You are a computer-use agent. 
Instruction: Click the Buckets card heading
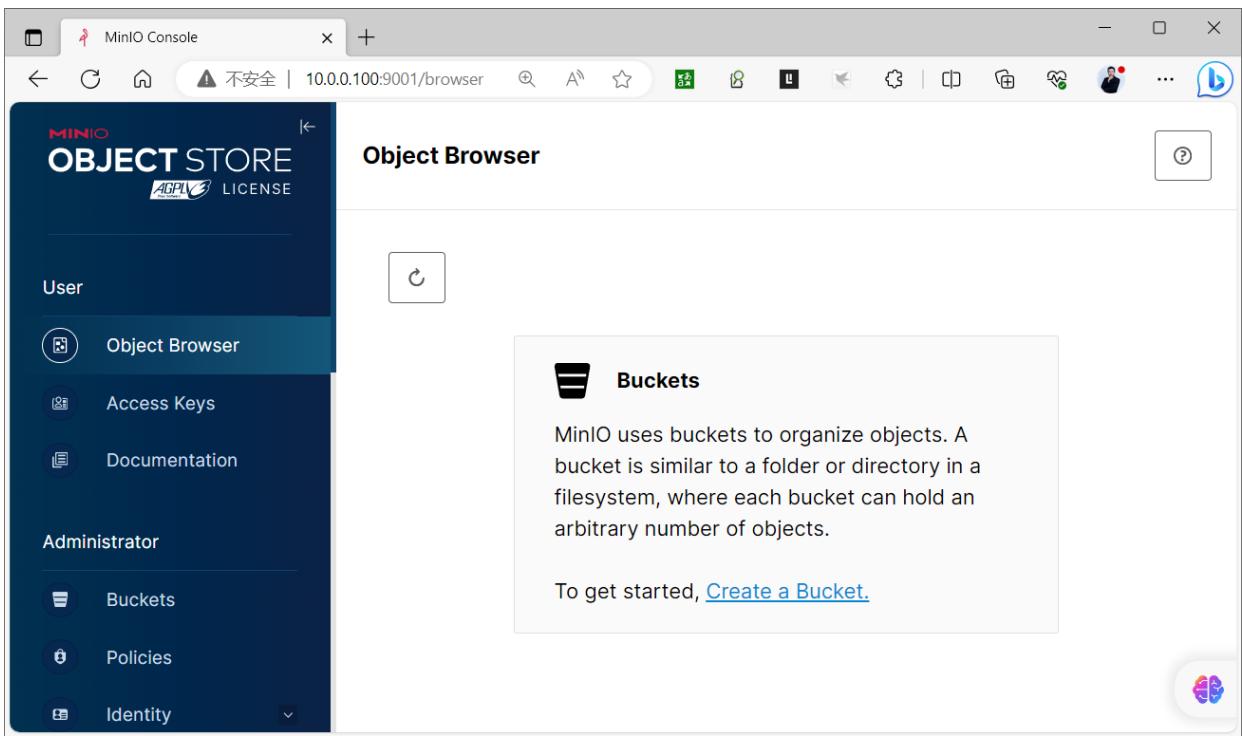(x=658, y=380)
